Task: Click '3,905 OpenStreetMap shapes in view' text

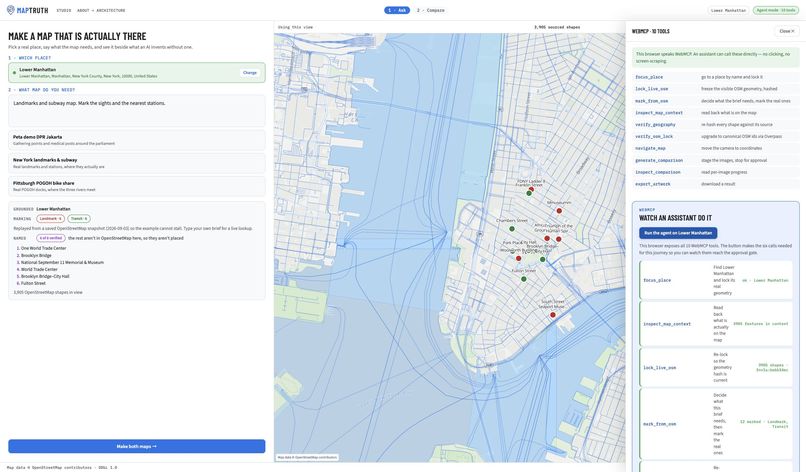Action: (48, 292)
